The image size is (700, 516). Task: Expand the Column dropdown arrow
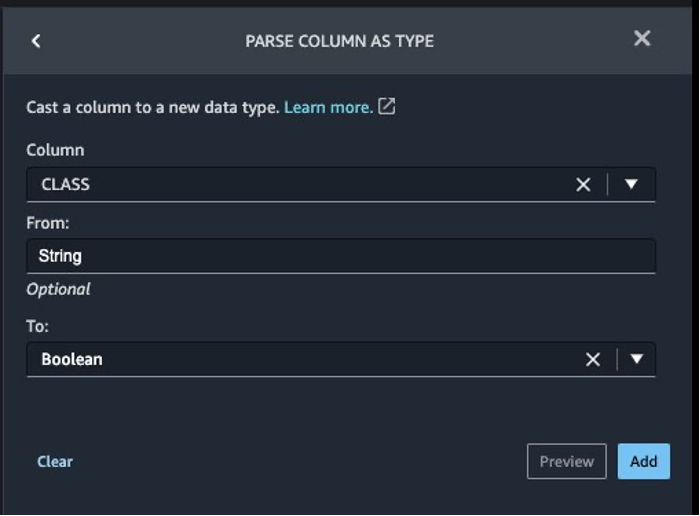pos(631,184)
